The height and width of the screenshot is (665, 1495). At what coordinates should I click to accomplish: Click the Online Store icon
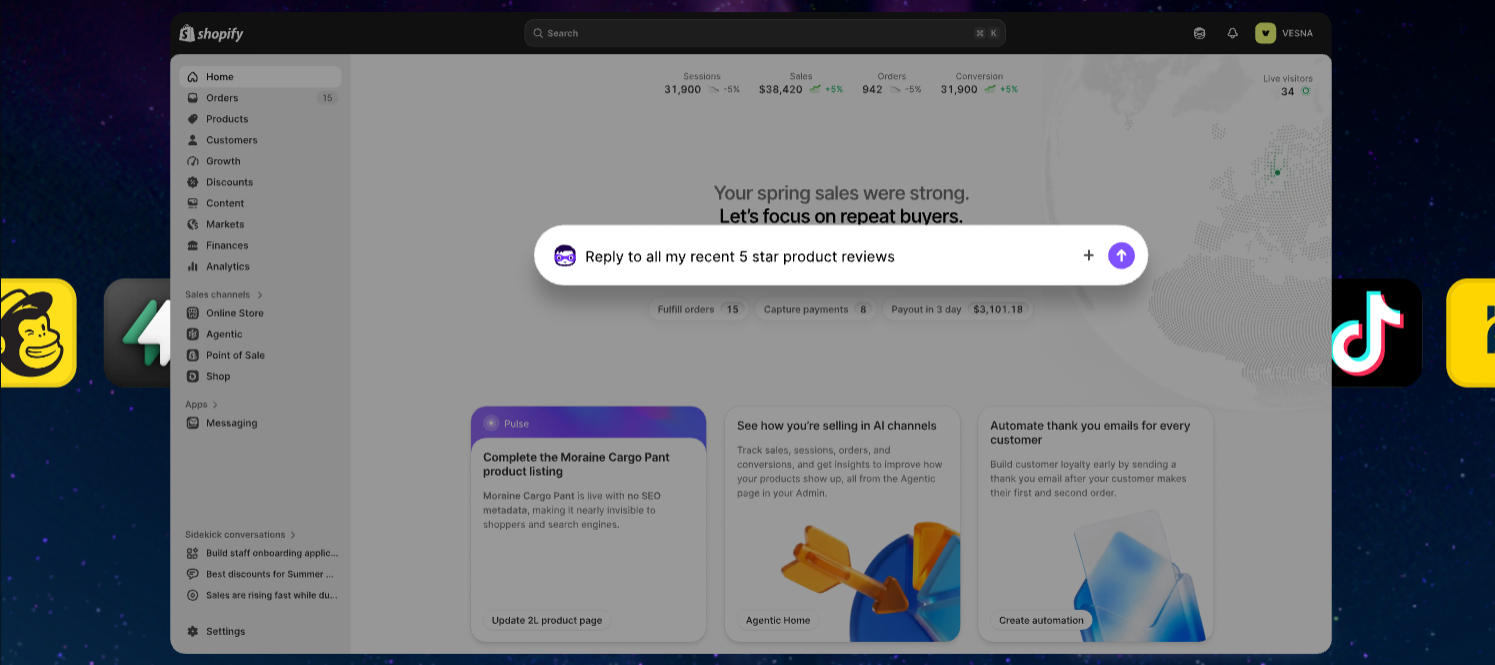point(193,313)
